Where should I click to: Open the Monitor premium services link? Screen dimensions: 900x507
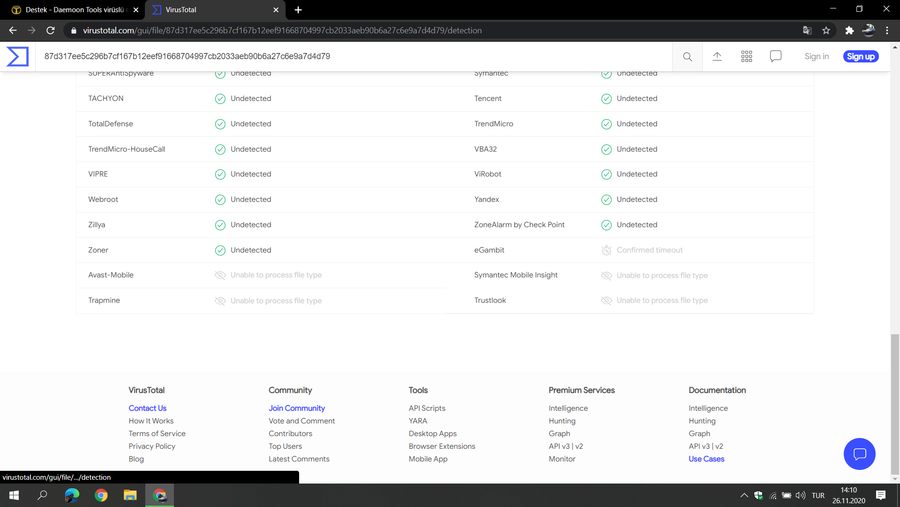(562, 459)
